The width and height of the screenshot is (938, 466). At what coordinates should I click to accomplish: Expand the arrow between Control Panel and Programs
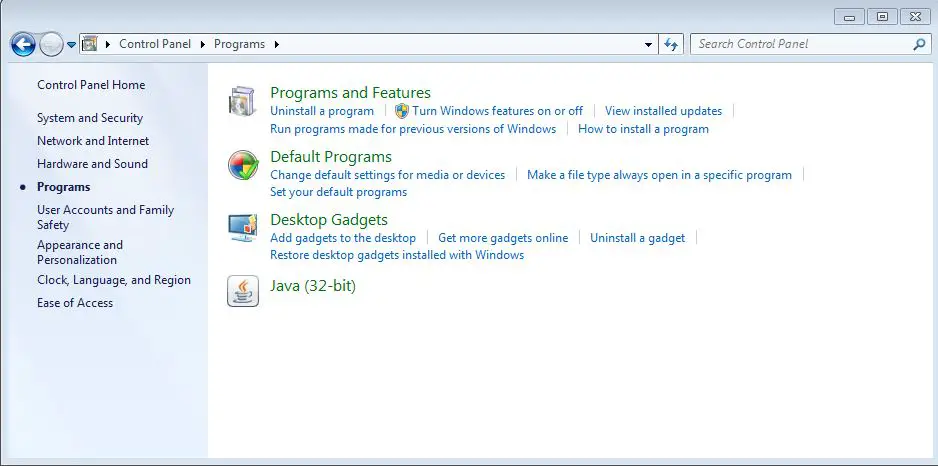pos(203,44)
